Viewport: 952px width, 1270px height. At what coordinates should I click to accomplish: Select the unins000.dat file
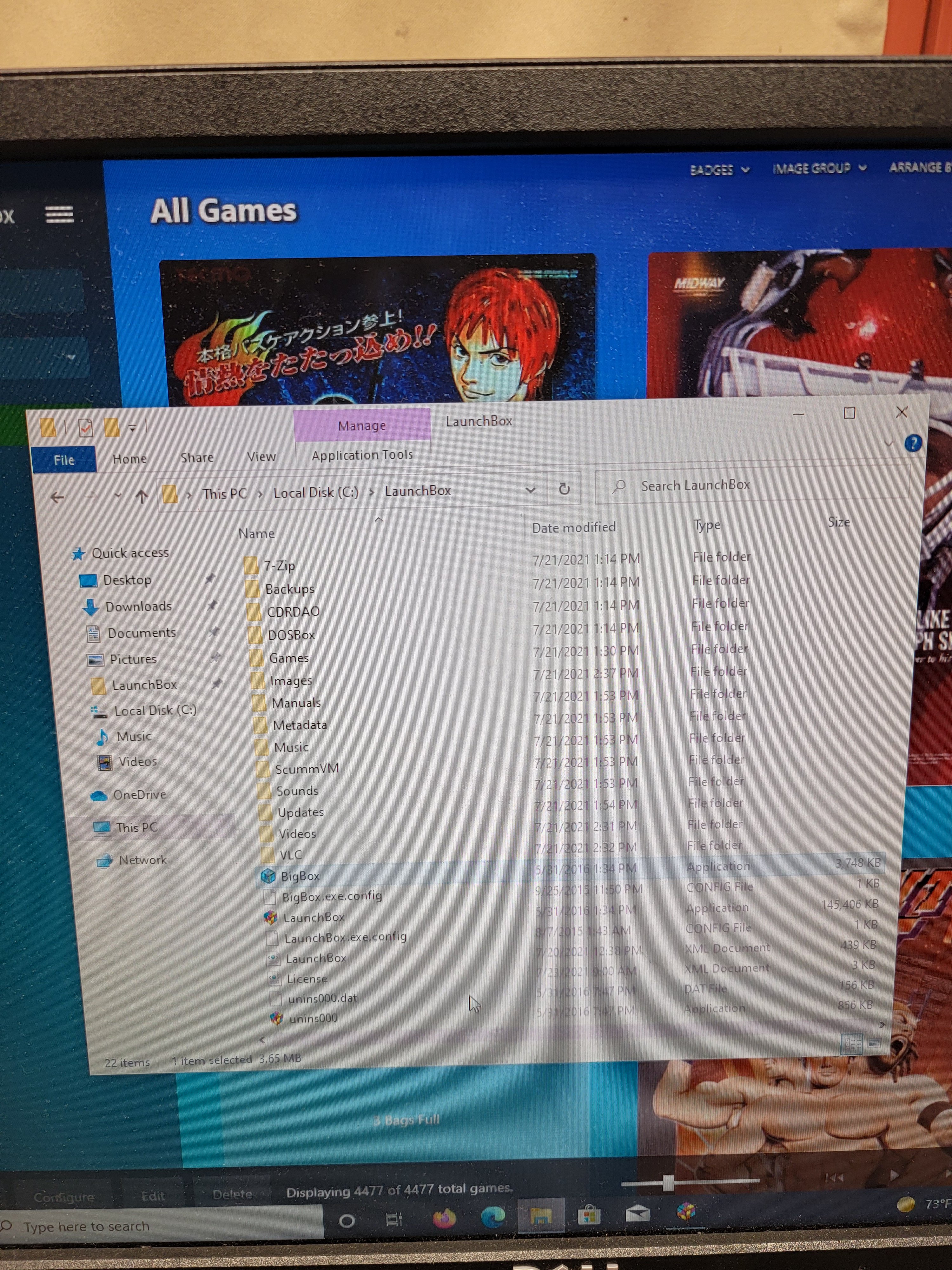[322, 999]
